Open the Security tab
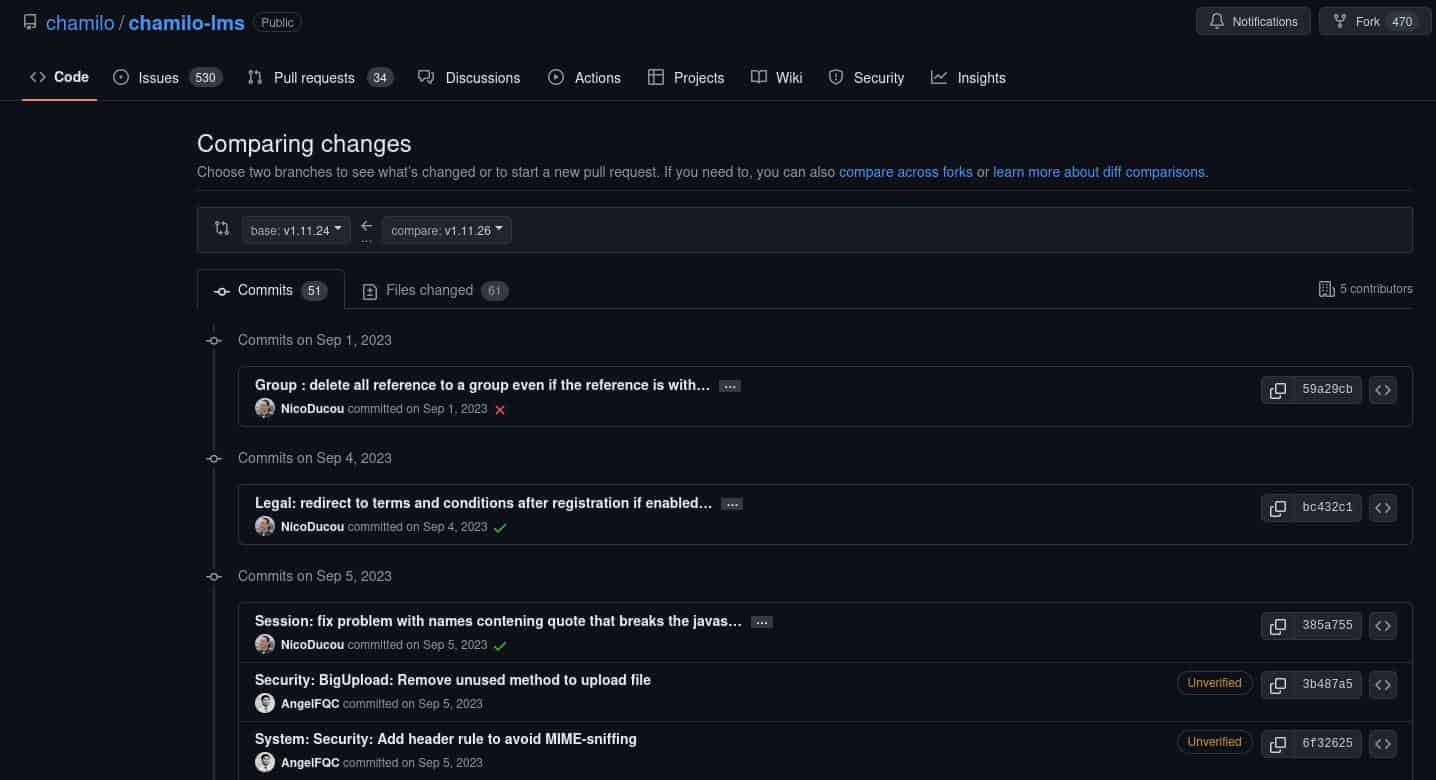The image size is (1436, 780). (x=866, y=77)
